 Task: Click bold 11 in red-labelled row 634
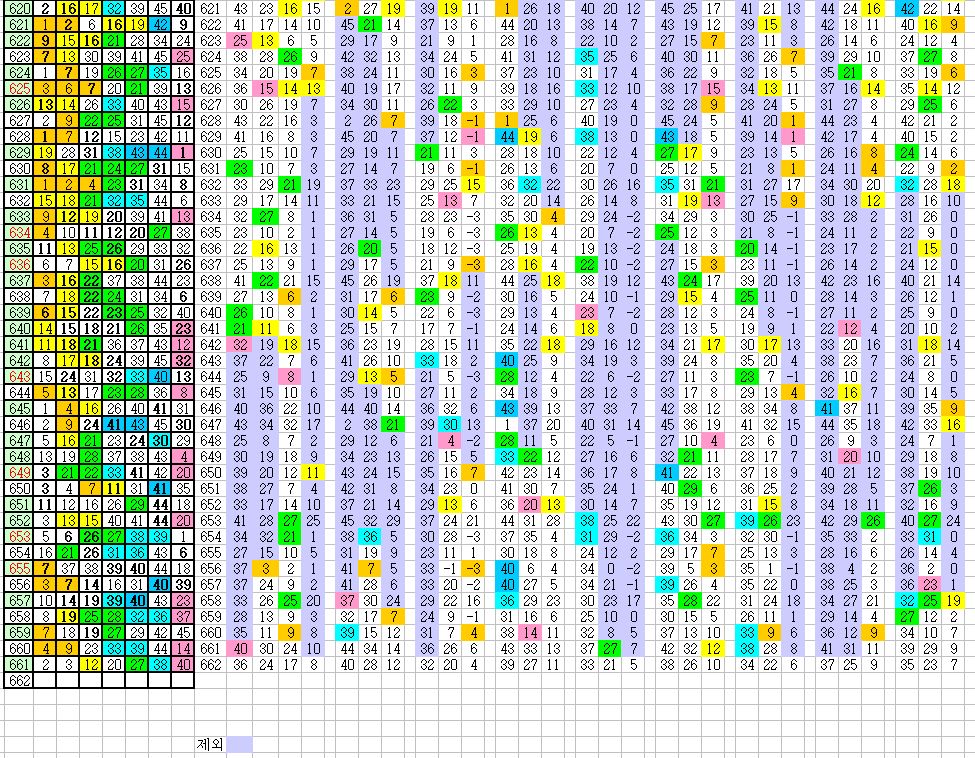pos(90,233)
